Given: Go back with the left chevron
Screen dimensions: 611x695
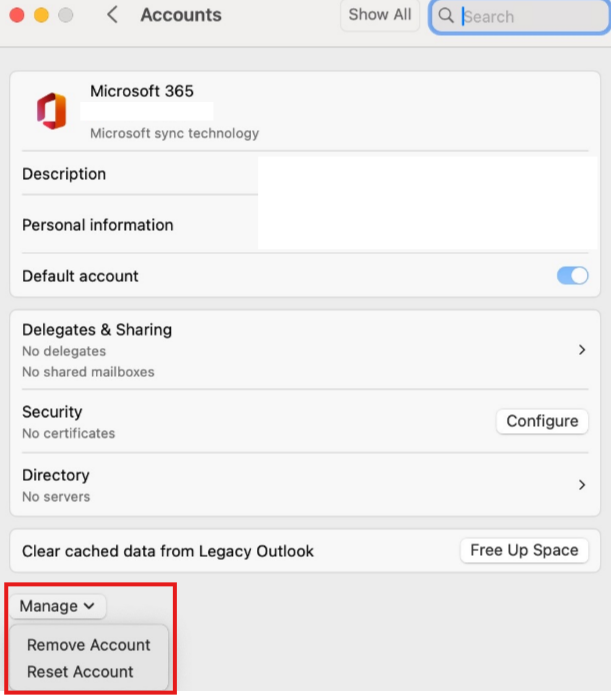Looking at the screenshot, I should (112, 15).
